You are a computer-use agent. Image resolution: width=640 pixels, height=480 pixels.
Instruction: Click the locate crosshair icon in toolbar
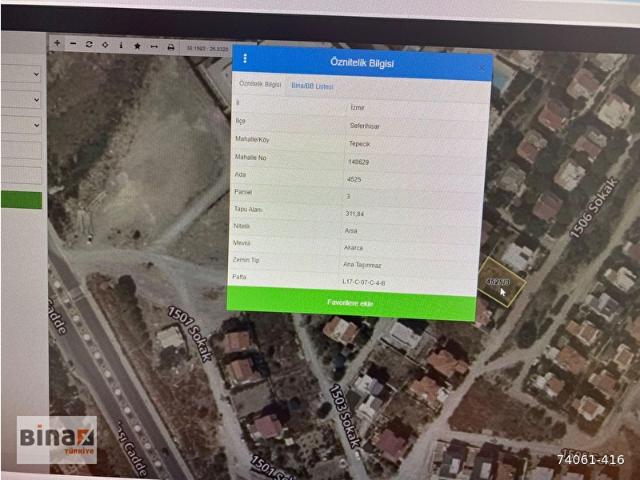pos(105,45)
